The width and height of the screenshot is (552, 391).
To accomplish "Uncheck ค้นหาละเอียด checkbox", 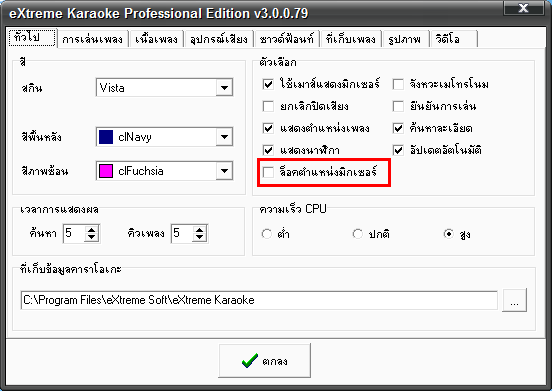I will pyautogui.click(x=398, y=128).
